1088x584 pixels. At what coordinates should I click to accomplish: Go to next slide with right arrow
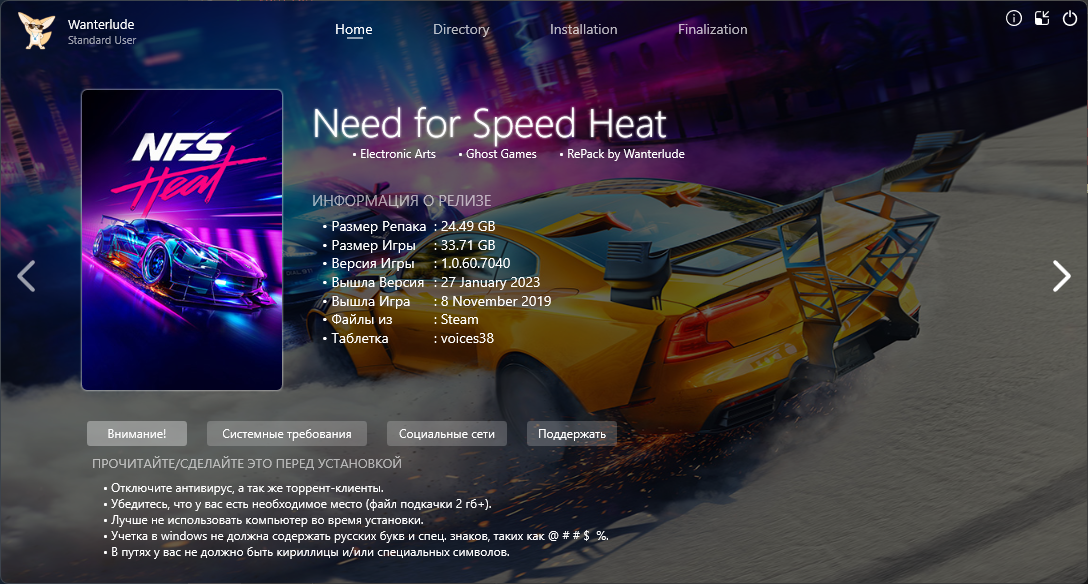click(x=1061, y=276)
